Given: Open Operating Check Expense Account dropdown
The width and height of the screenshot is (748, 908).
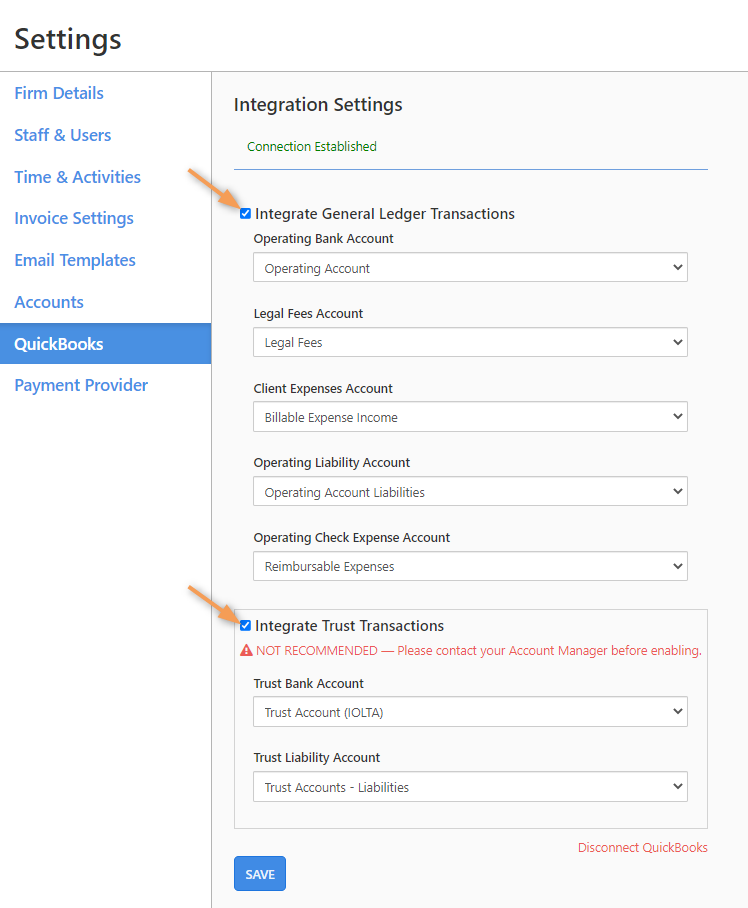Looking at the screenshot, I should click(x=470, y=566).
